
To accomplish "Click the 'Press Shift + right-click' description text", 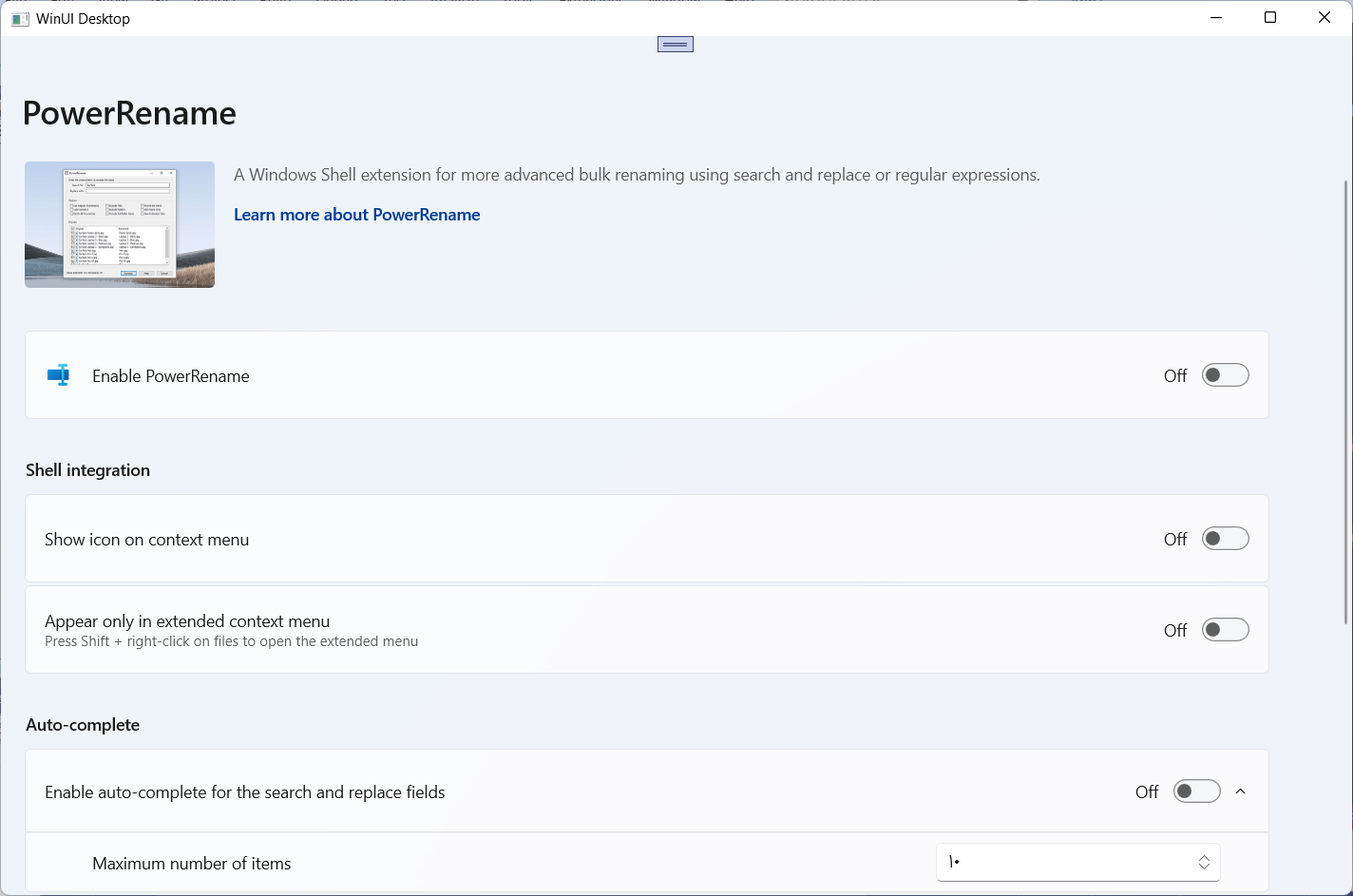I will tap(232, 641).
